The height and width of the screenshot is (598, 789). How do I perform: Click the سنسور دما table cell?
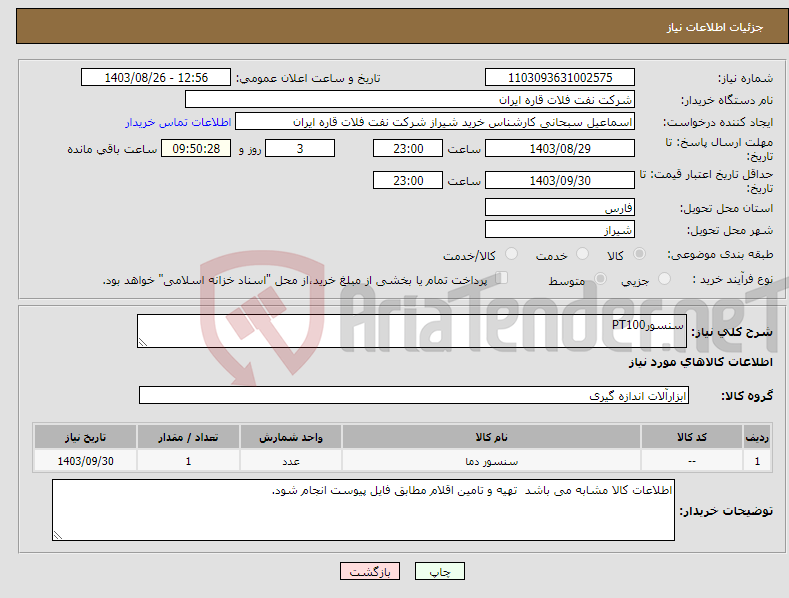tap(491, 461)
